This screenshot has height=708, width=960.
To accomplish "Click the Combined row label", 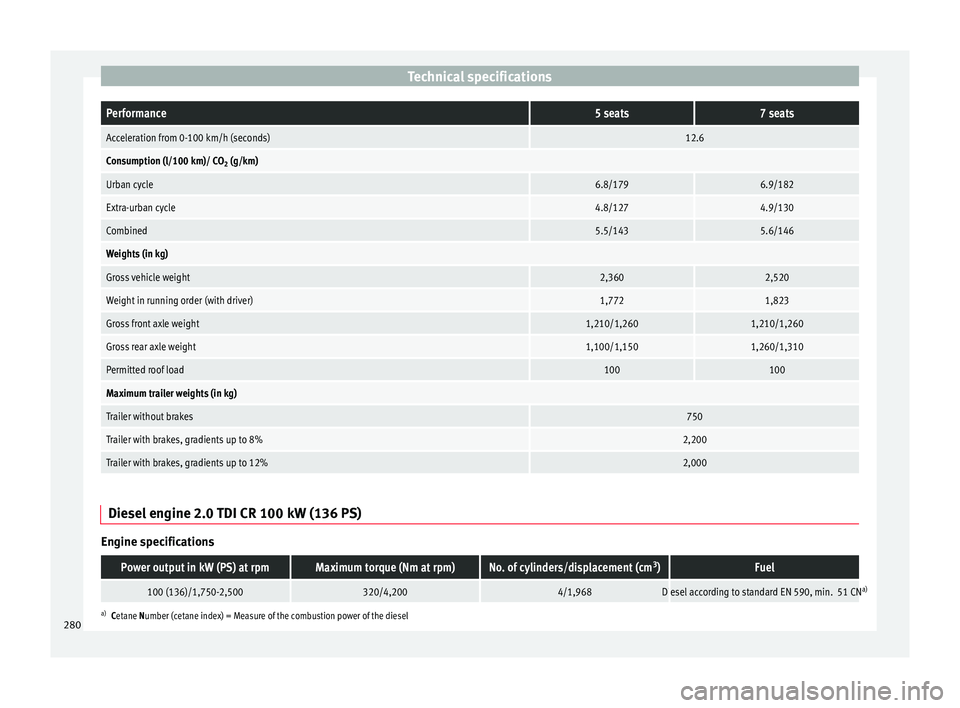I will 127,231.
